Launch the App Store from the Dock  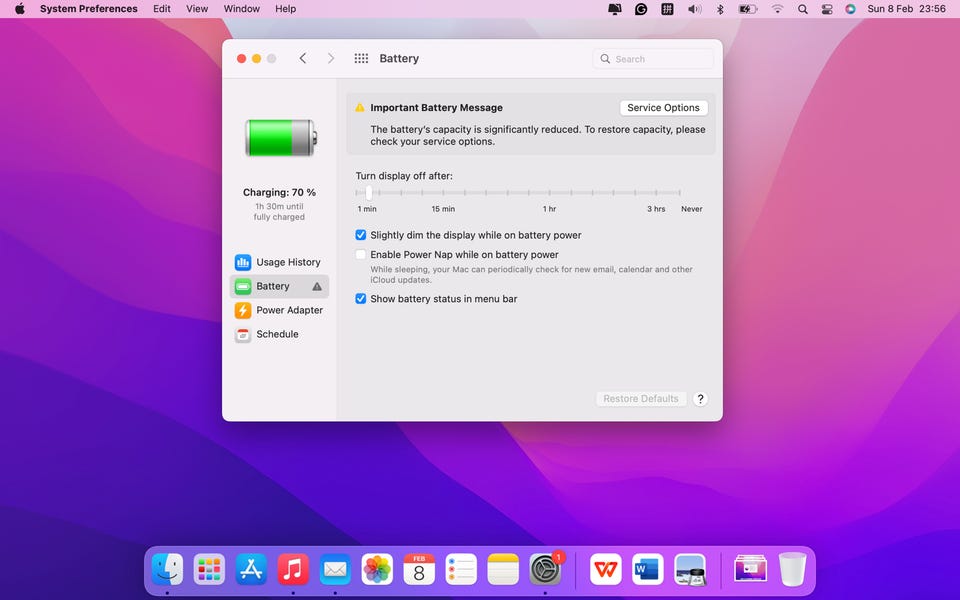(x=251, y=569)
